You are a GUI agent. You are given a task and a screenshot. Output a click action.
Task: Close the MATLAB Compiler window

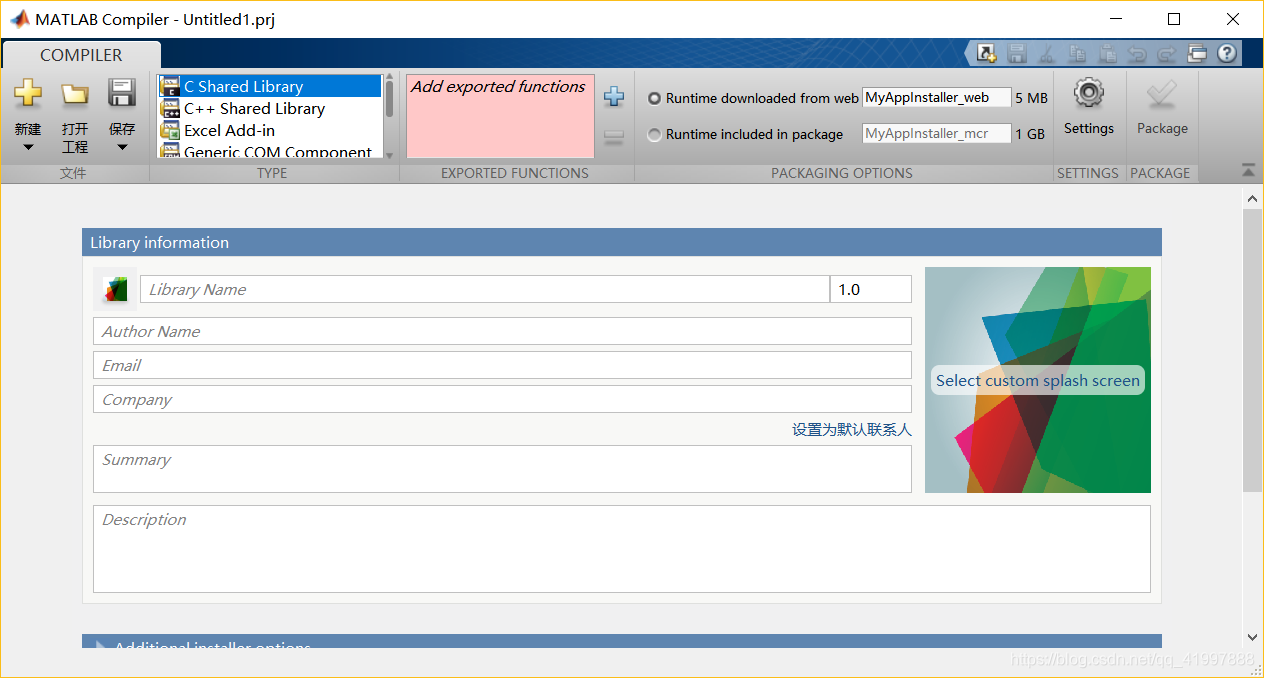[x=1232, y=19]
